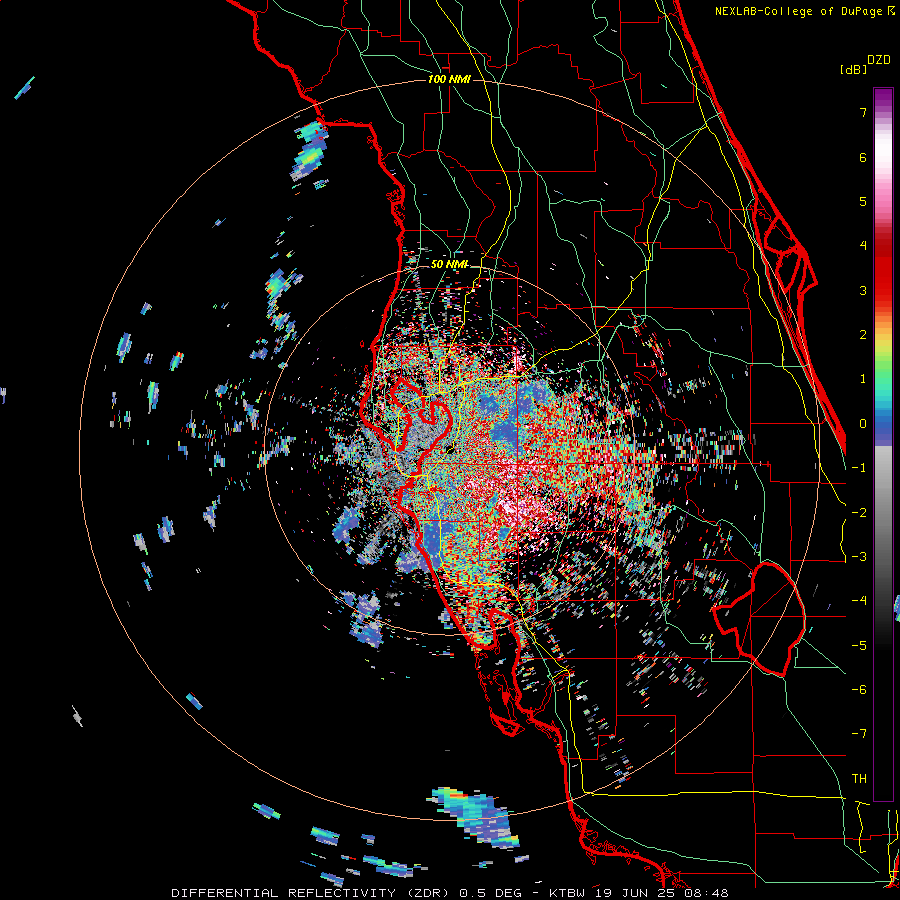The image size is (900, 900).
Task: Click the DZD product label
Action: tap(878, 60)
